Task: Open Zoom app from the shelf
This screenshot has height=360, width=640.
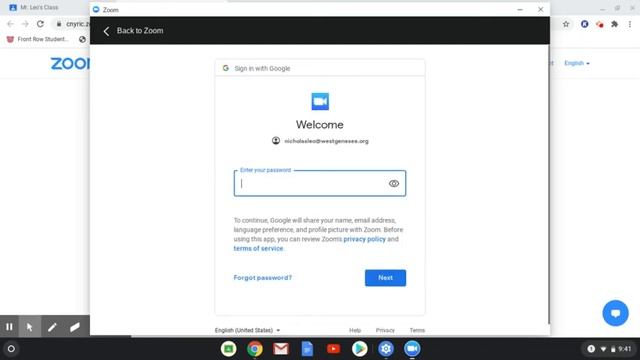Action: click(412, 349)
